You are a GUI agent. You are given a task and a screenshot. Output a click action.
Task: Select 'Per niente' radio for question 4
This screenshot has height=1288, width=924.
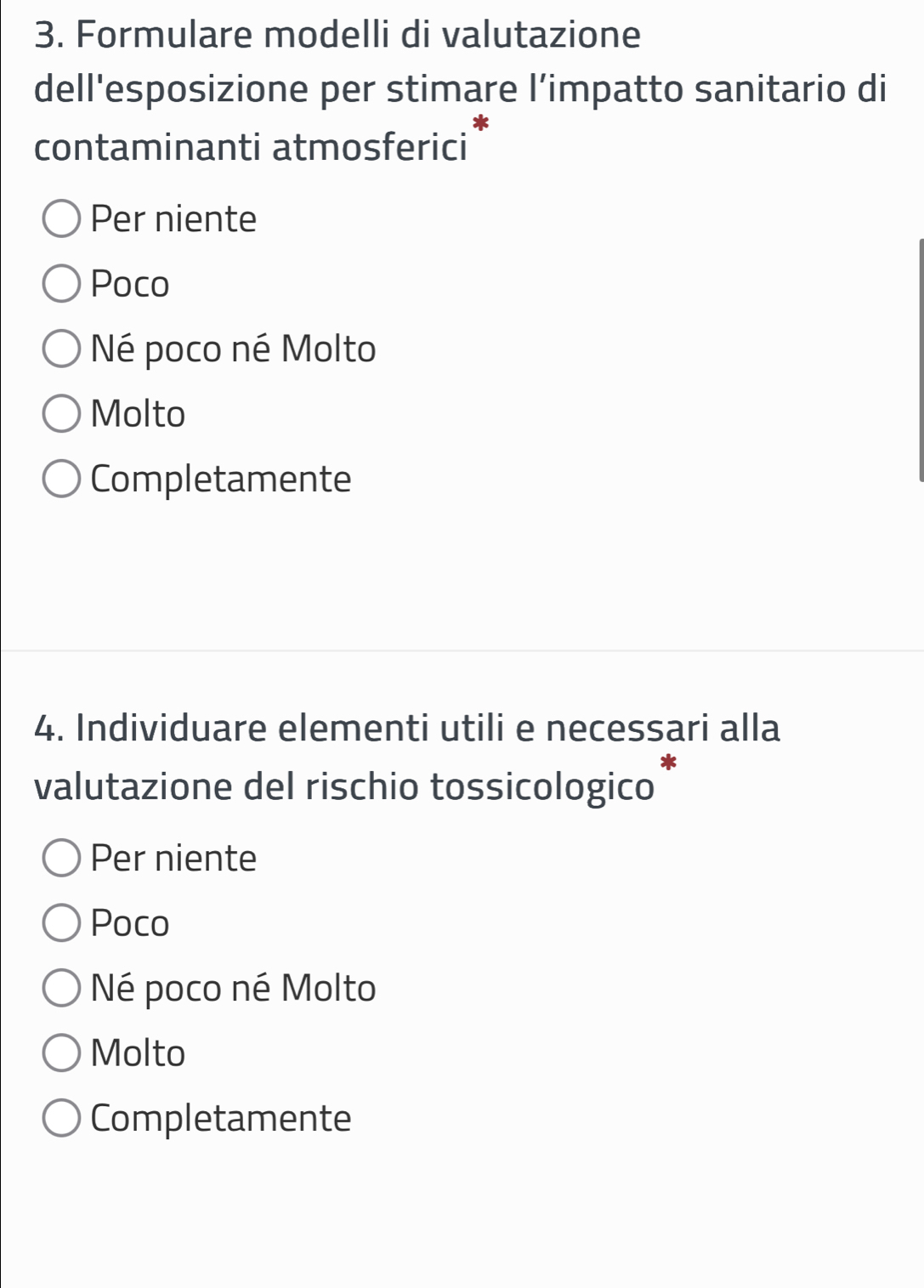point(61,858)
